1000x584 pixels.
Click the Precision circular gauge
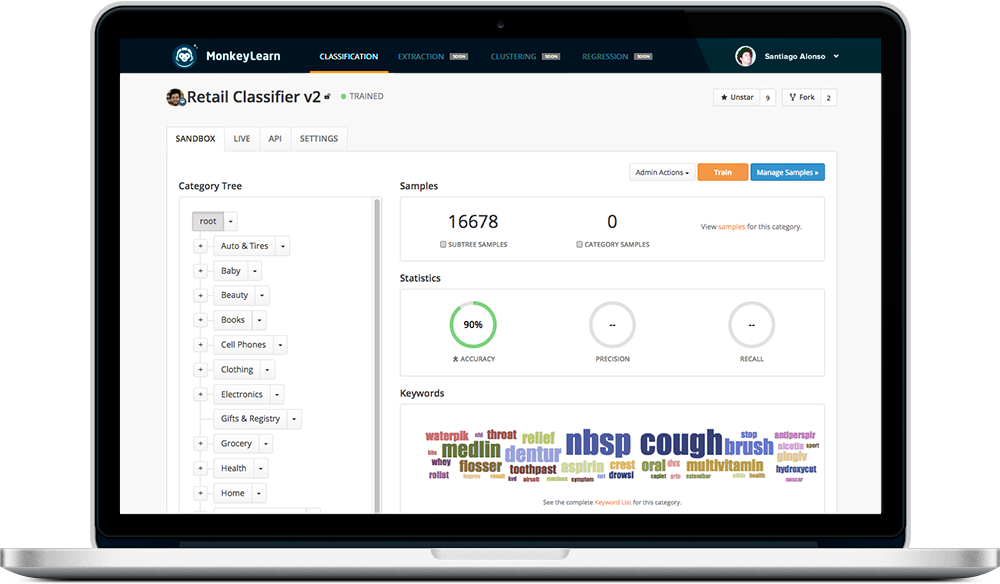612,325
